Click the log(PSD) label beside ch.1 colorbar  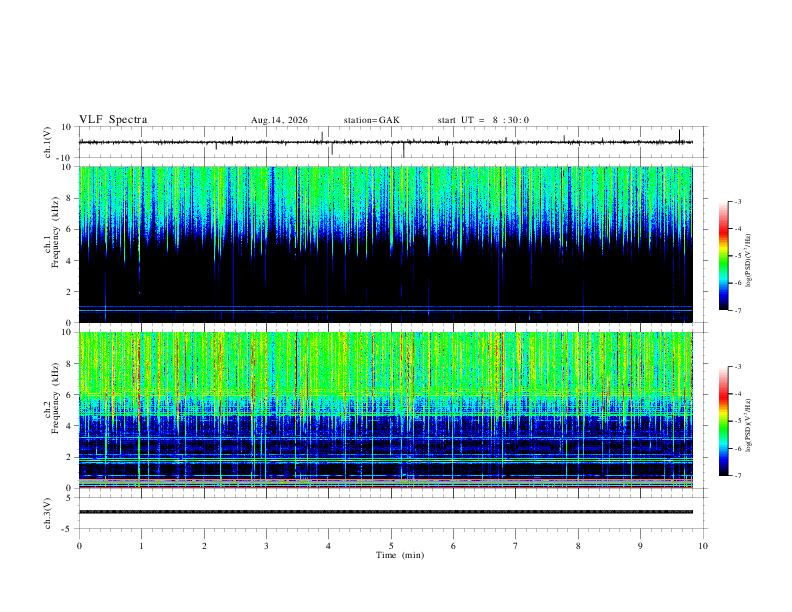click(x=749, y=260)
